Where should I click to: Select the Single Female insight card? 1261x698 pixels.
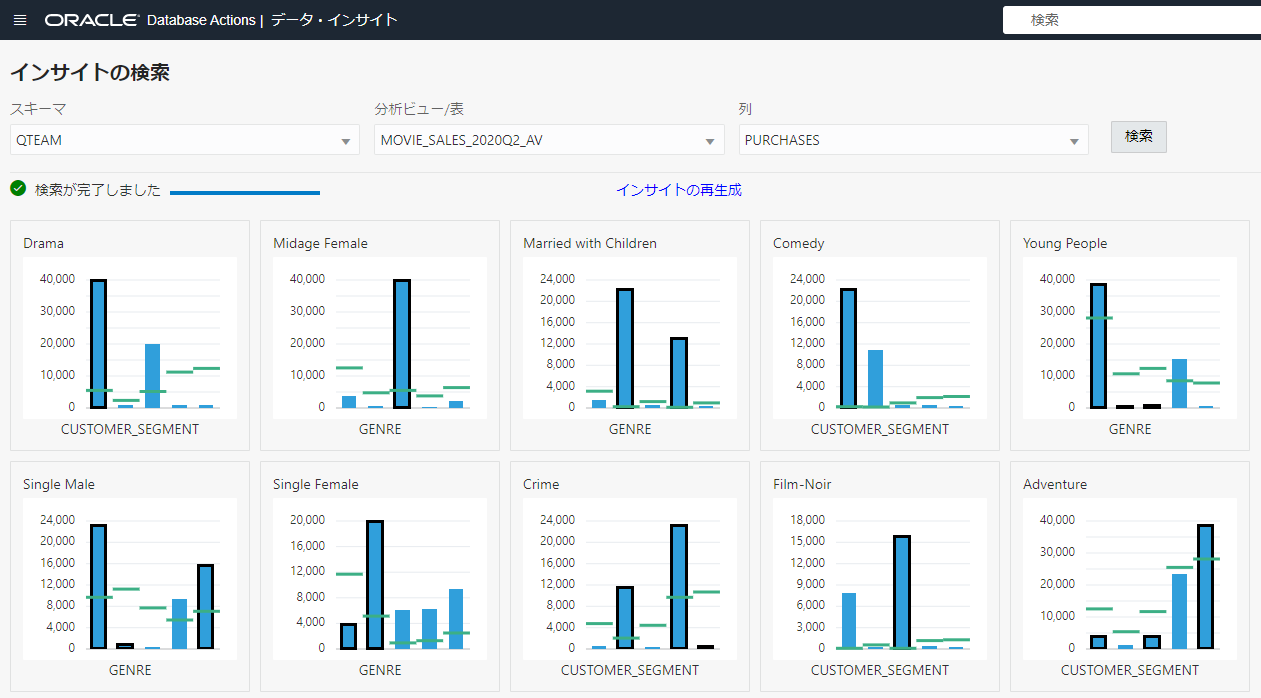click(x=380, y=577)
